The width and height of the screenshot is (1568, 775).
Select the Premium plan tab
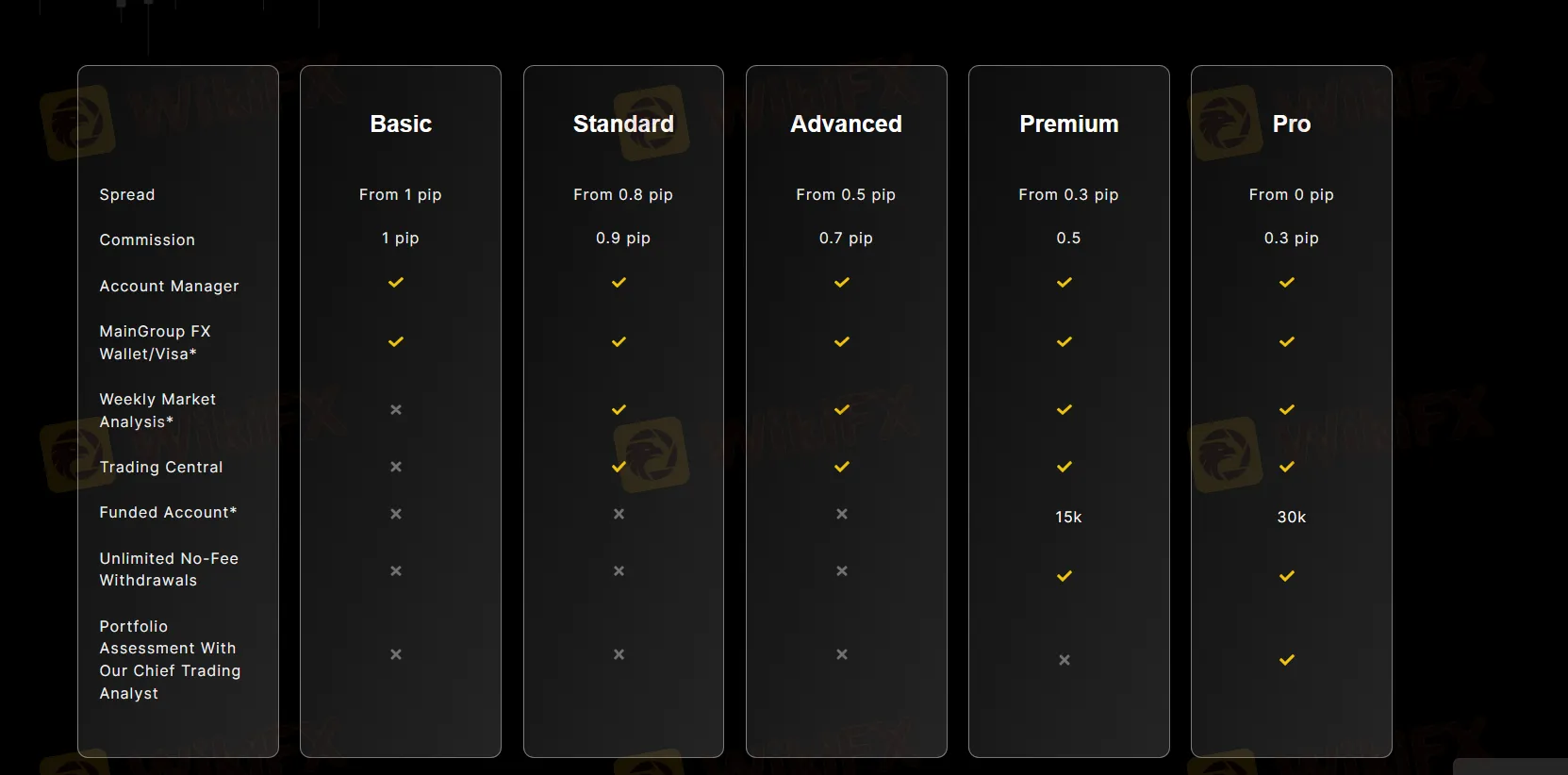point(1068,124)
